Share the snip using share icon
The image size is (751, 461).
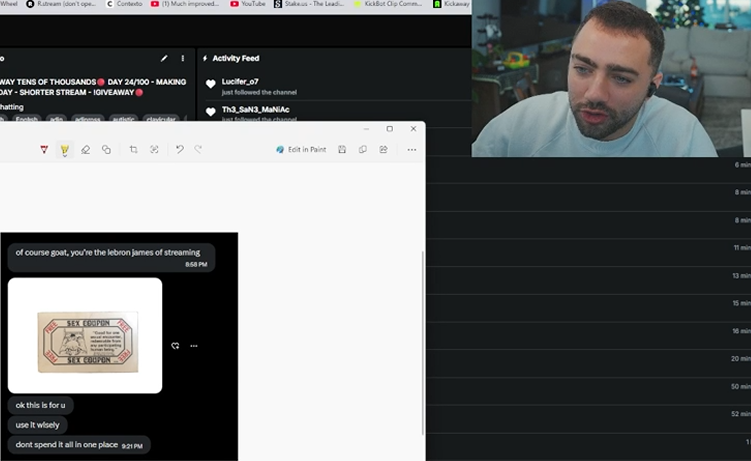383,149
